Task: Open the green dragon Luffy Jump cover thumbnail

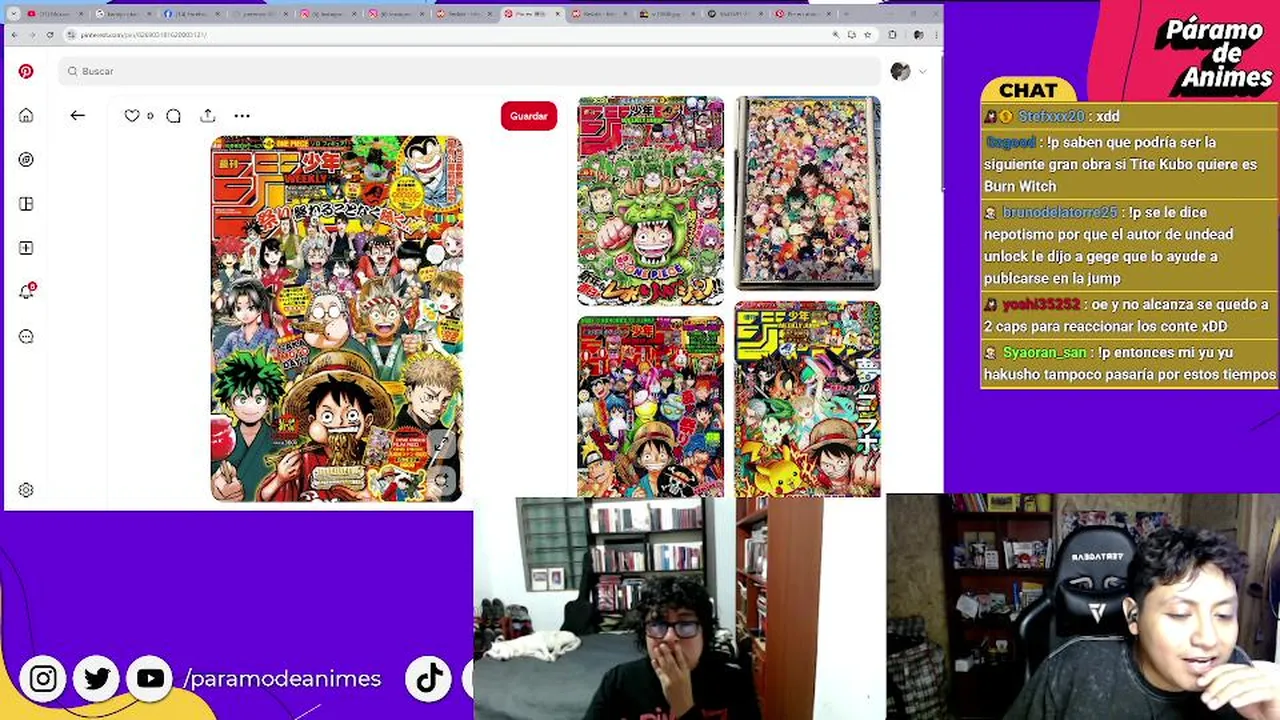Action: 650,201
